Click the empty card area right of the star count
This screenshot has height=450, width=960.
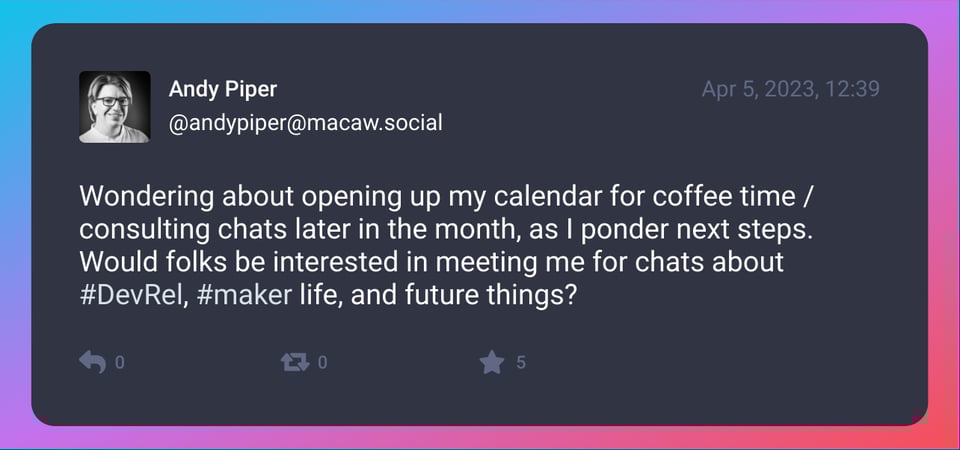pos(720,363)
